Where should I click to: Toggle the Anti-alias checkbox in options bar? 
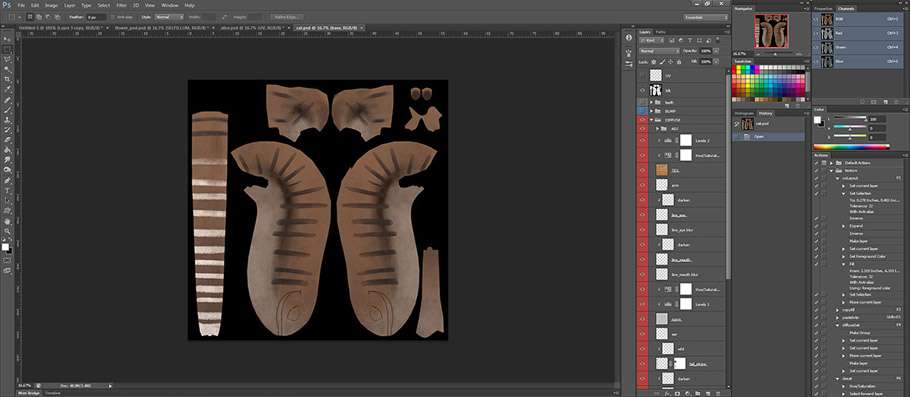tap(113, 17)
